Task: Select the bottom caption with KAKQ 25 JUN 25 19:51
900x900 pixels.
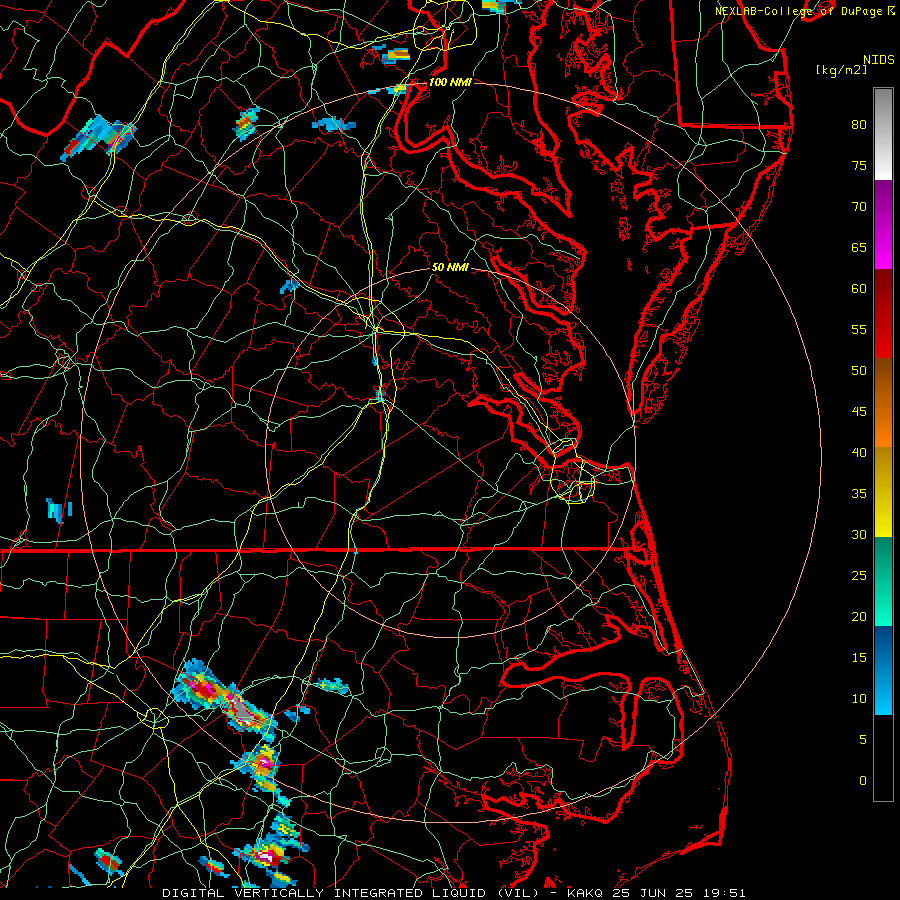Action: tap(454, 893)
